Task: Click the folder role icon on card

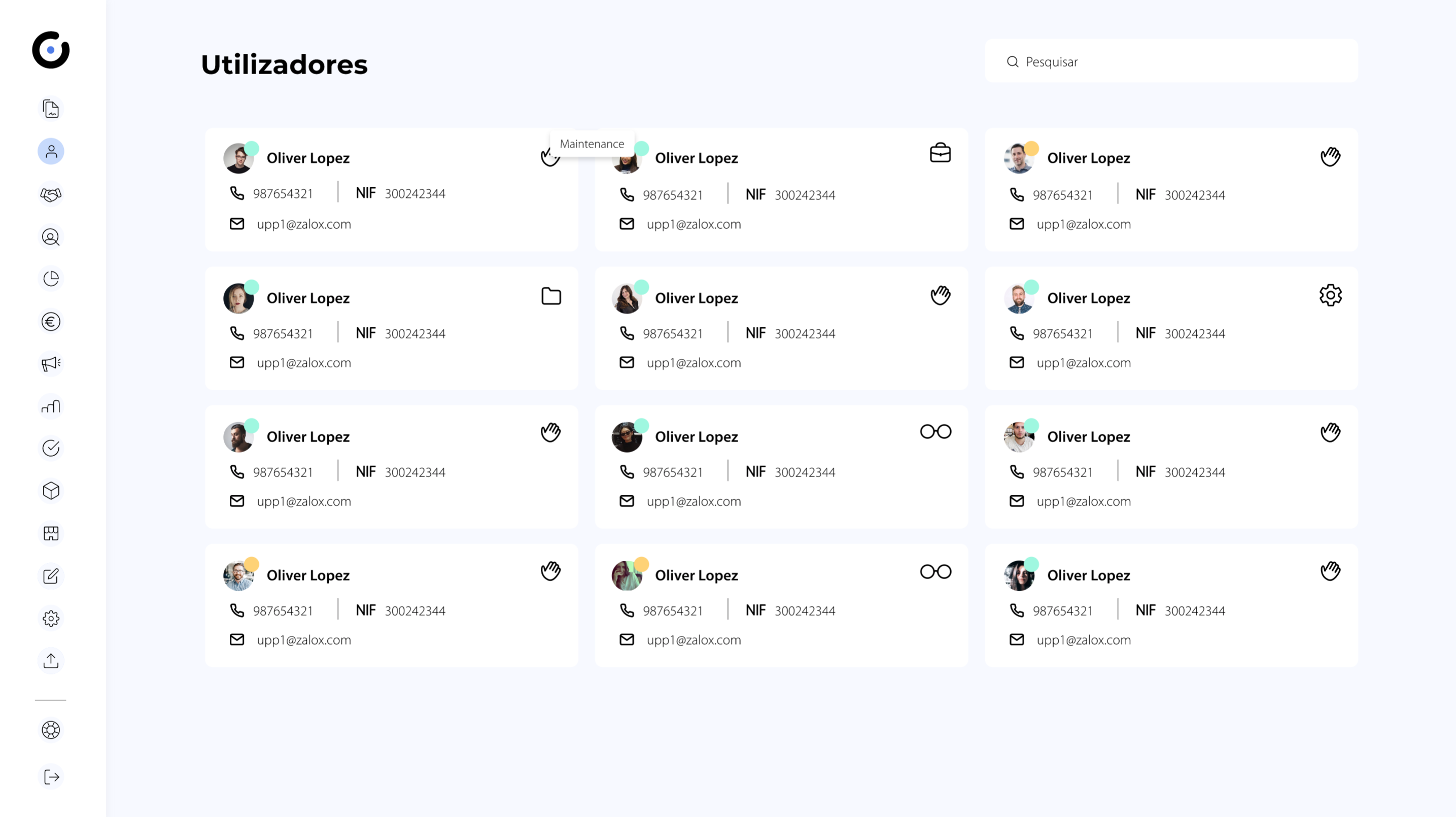Action: click(x=551, y=296)
